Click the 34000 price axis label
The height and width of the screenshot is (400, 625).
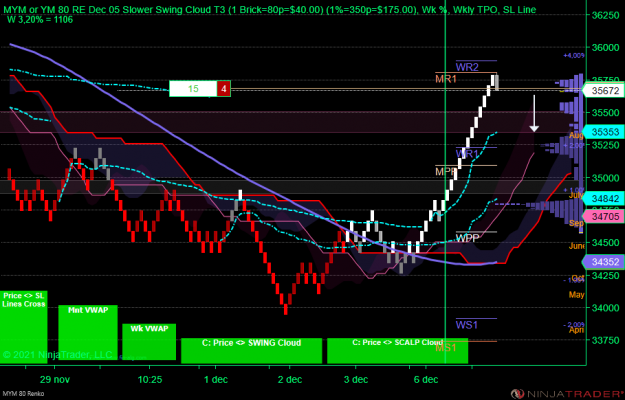pyautogui.click(x=605, y=308)
